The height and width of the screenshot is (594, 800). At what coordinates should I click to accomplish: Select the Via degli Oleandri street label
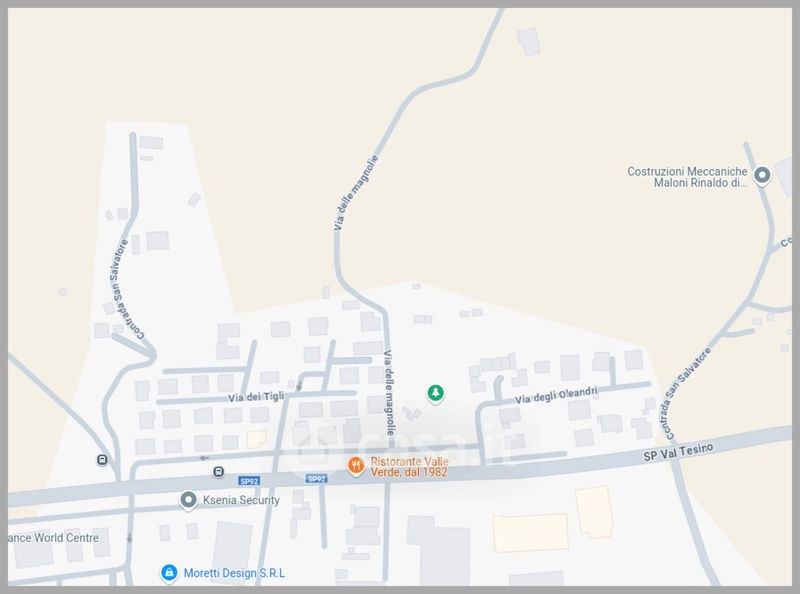556,395
